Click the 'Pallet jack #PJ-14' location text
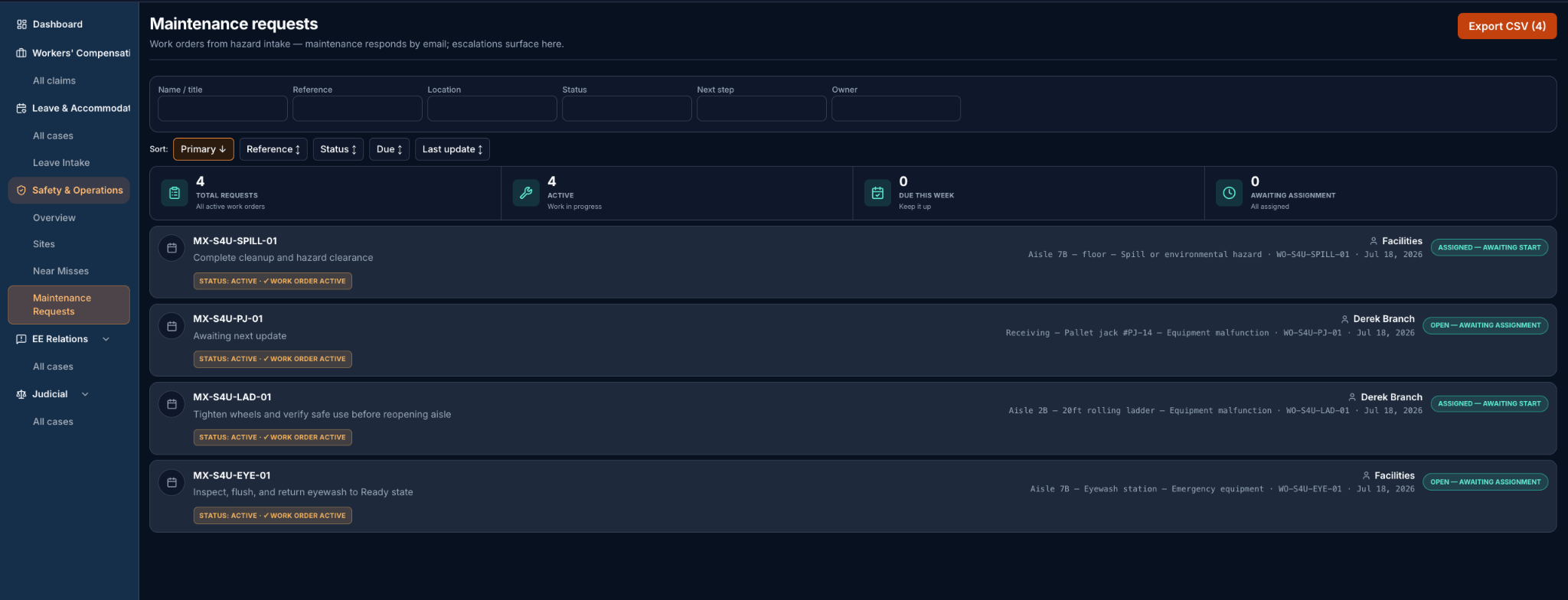 coord(1108,333)
